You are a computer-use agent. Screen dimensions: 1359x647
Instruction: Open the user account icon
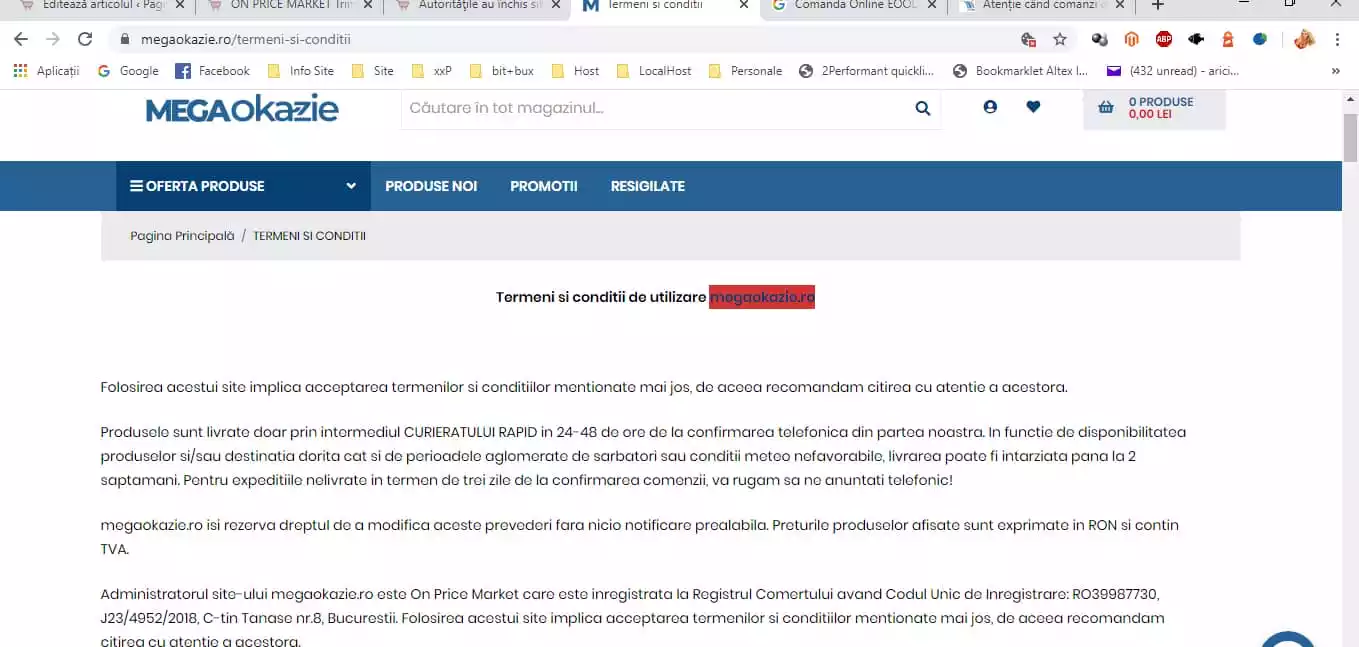990,107
